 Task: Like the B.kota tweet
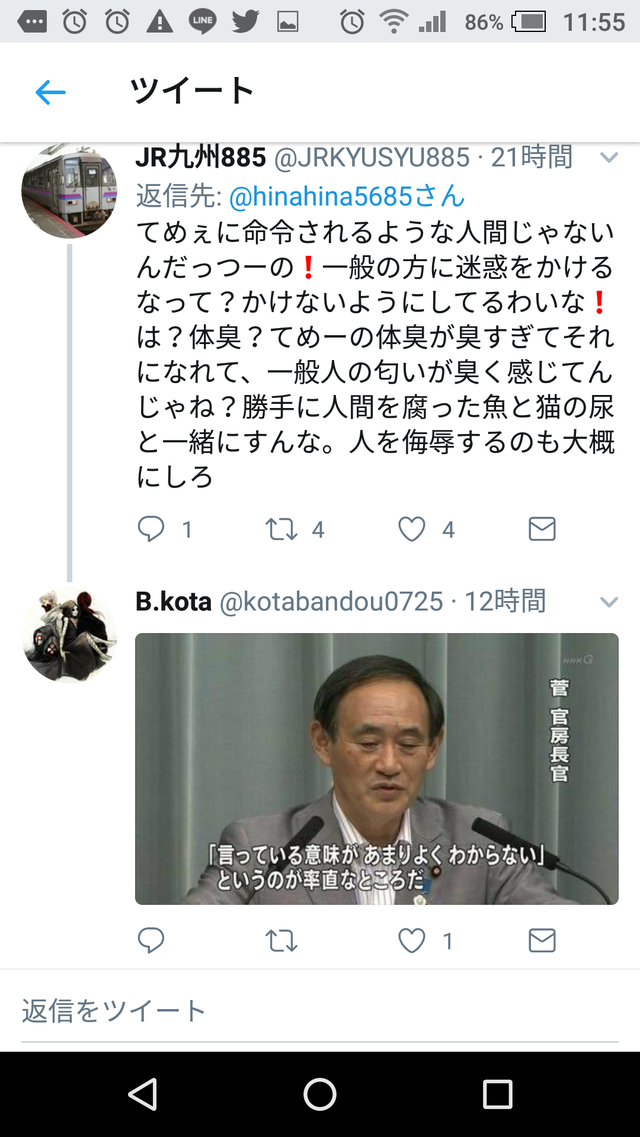coord(412,940)
